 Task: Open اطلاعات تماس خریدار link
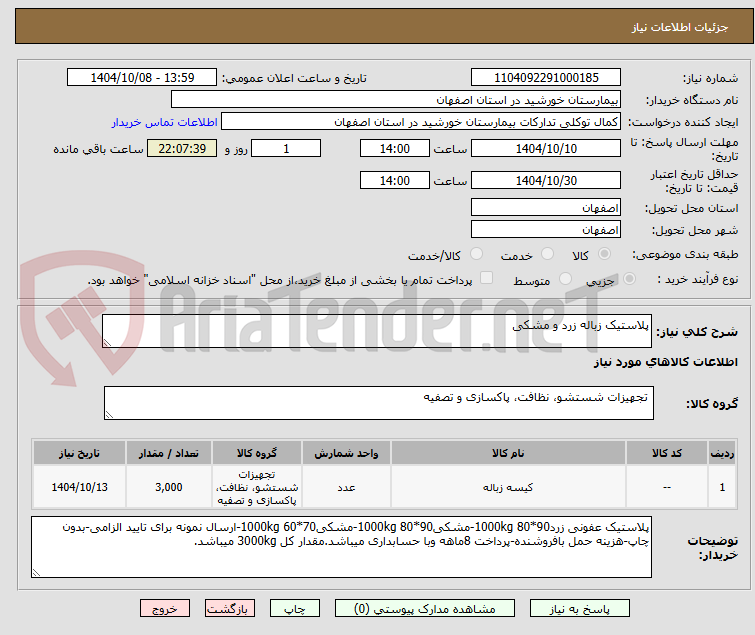[165, 122]
